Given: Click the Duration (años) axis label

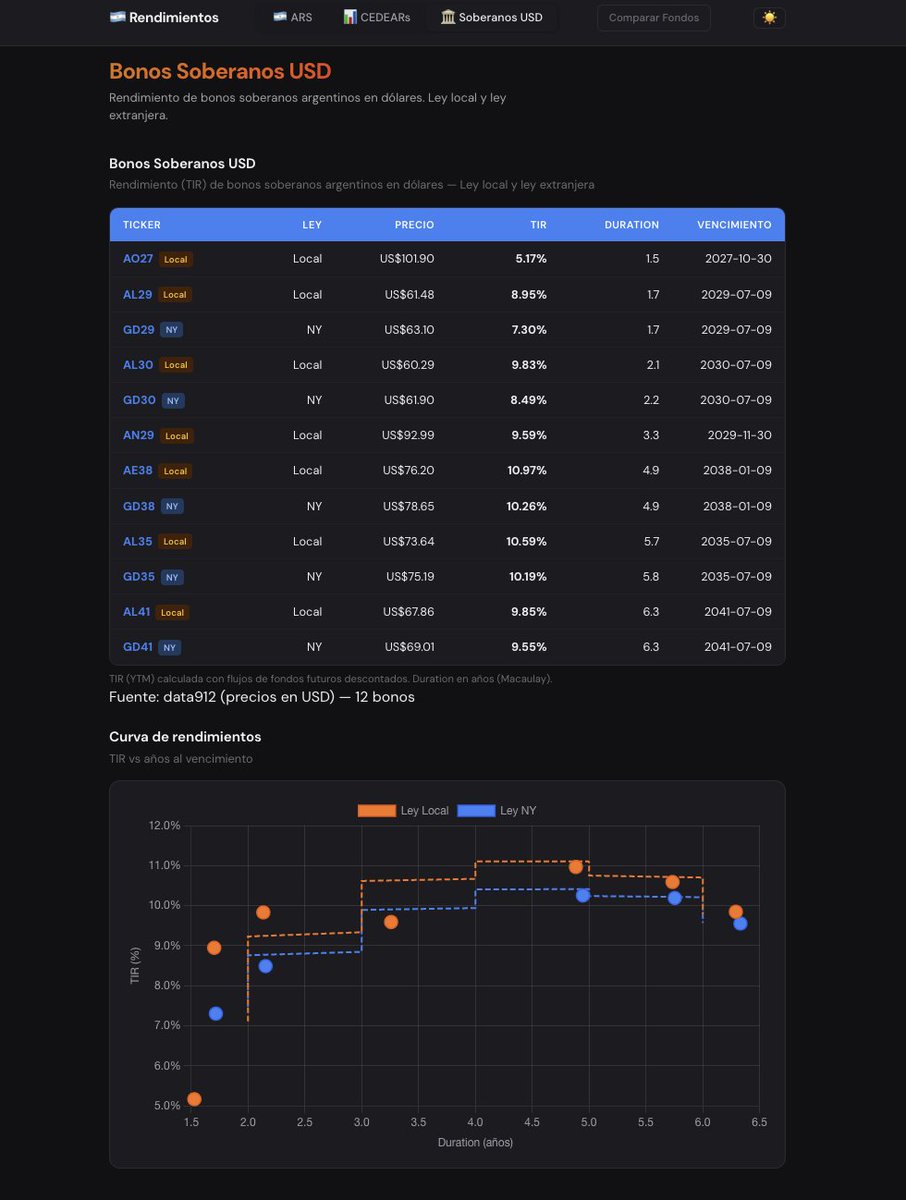Looking at the screenshot, I should (475, 1142).
